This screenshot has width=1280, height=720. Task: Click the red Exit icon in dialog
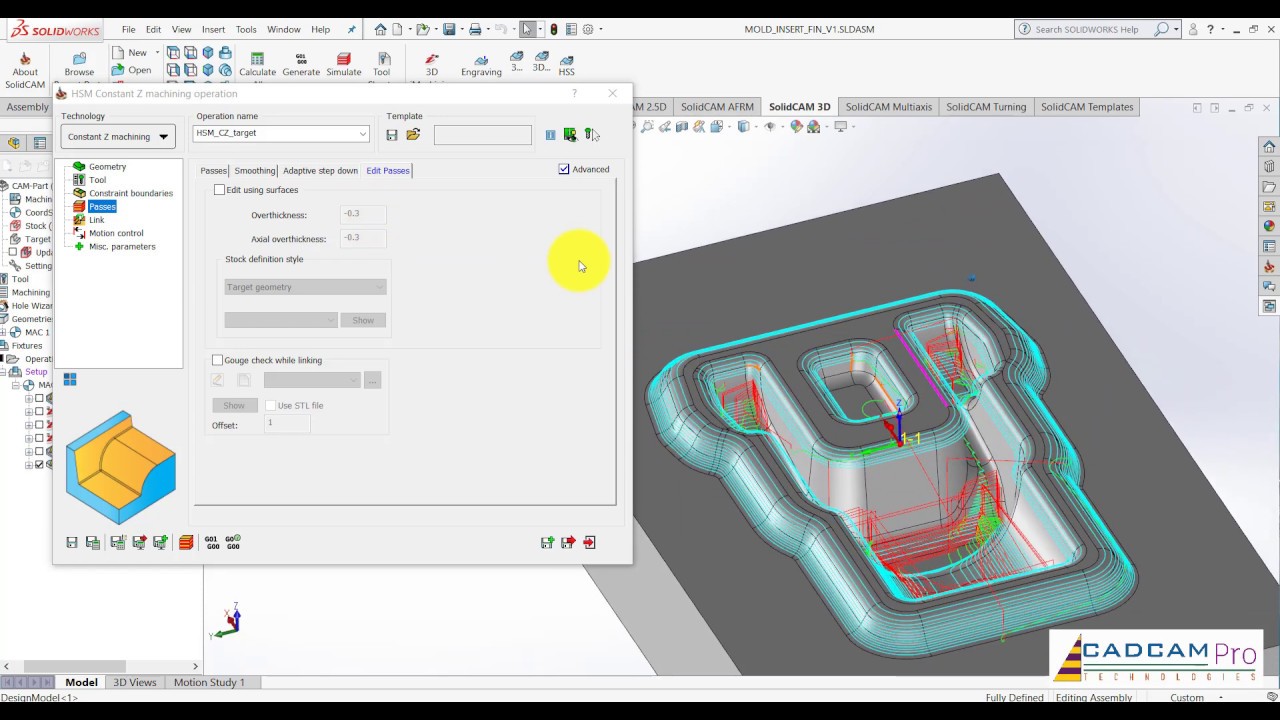coord(589,542)
